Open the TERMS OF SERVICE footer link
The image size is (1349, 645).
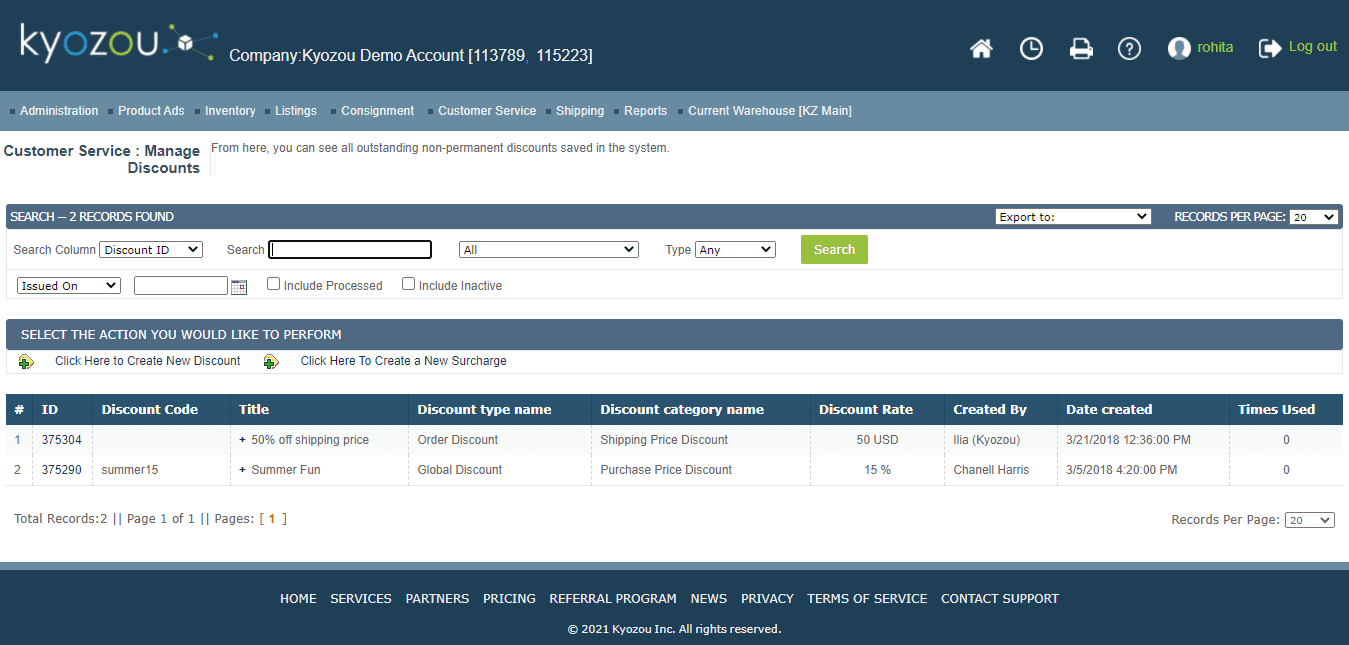pyautogui.click(x=867, y=599)
